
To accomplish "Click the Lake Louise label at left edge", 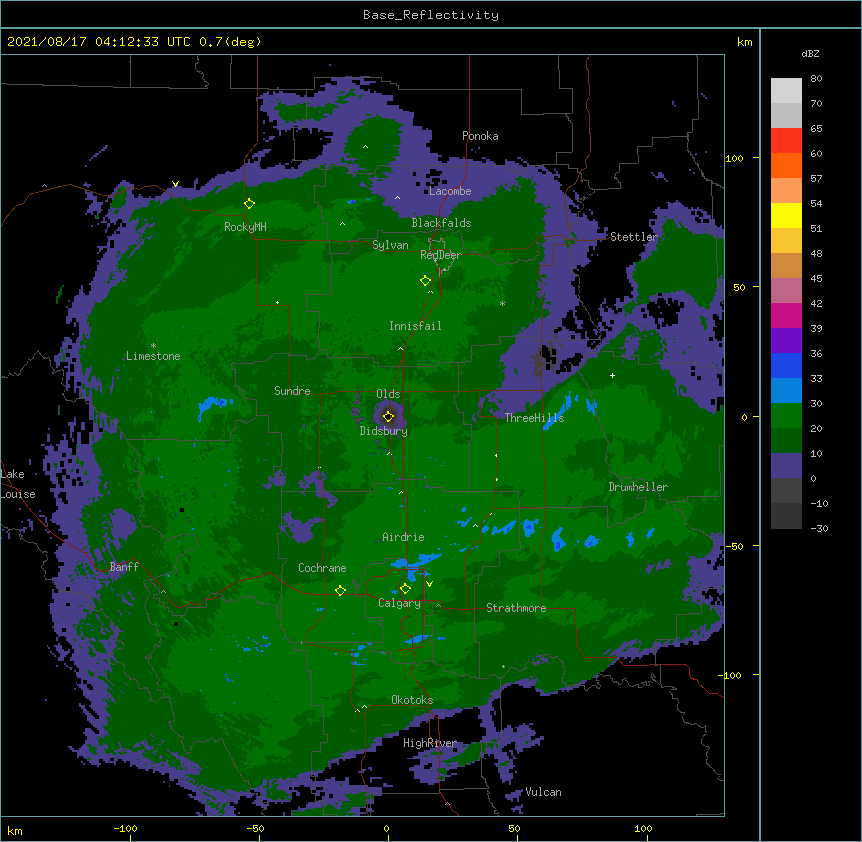I will (x=18, y=484).
